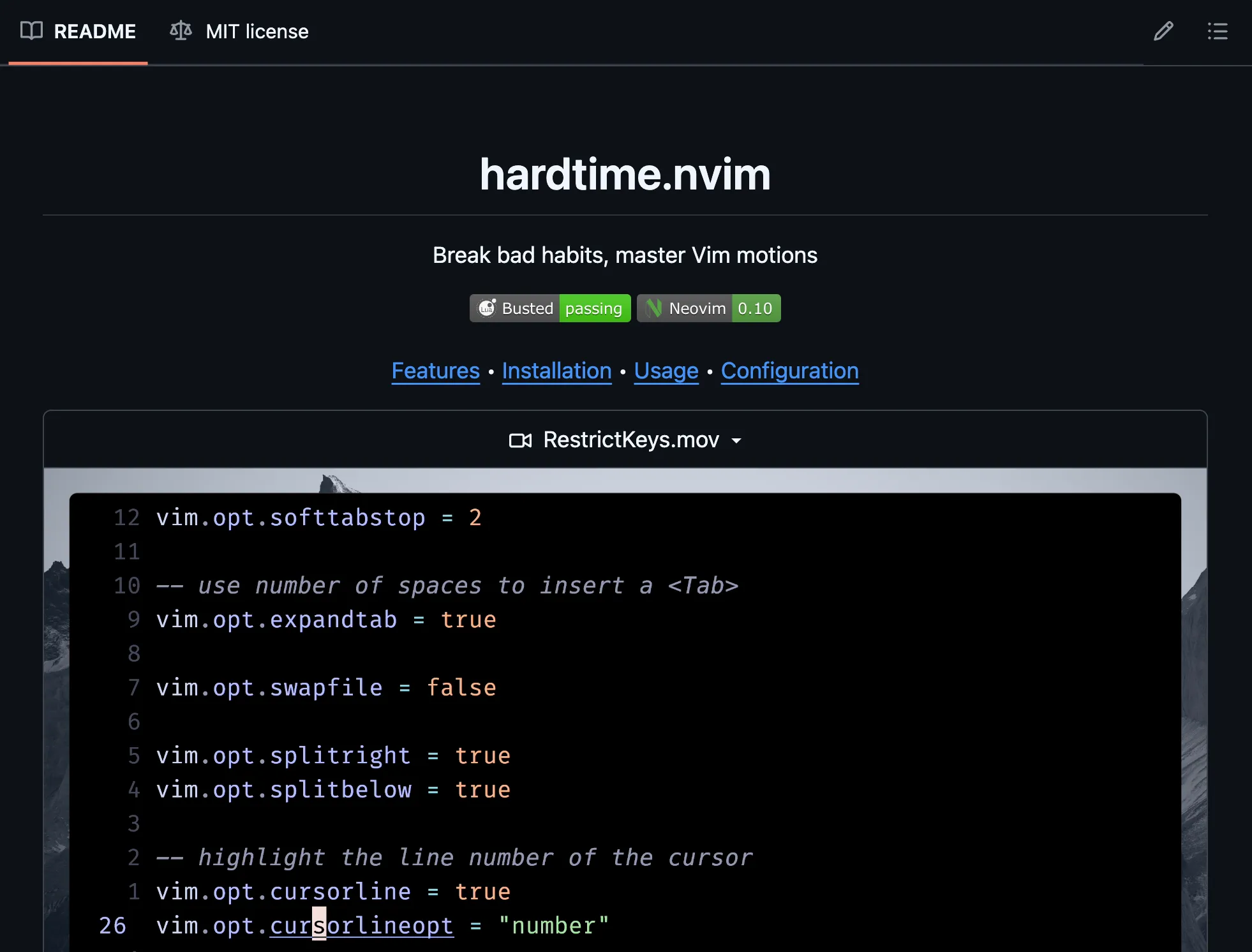Click the Lua logo in the Busted badge
Screen dimensions: 1252x952
(x=487, y=308)
